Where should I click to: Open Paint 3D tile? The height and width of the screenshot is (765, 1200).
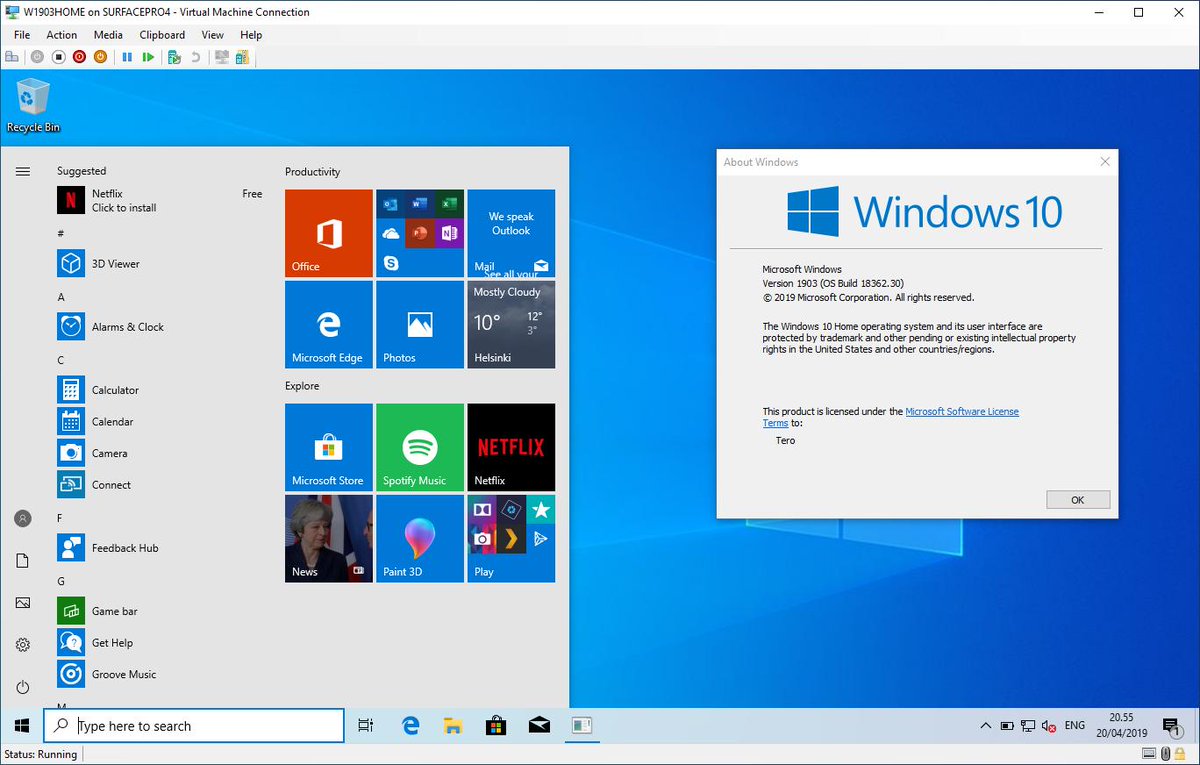[419, 538]
